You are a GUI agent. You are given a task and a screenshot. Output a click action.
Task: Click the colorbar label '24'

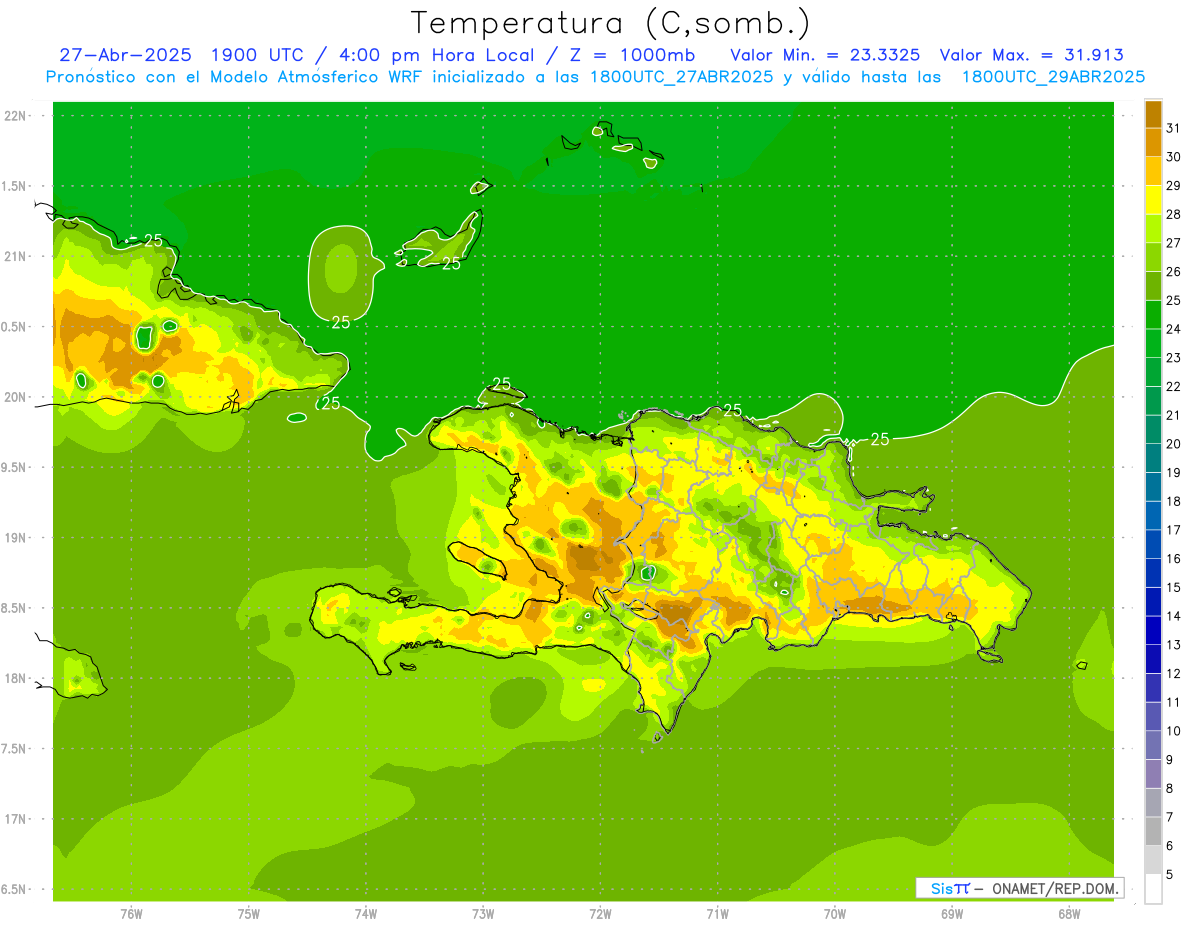click(1173, 329)
